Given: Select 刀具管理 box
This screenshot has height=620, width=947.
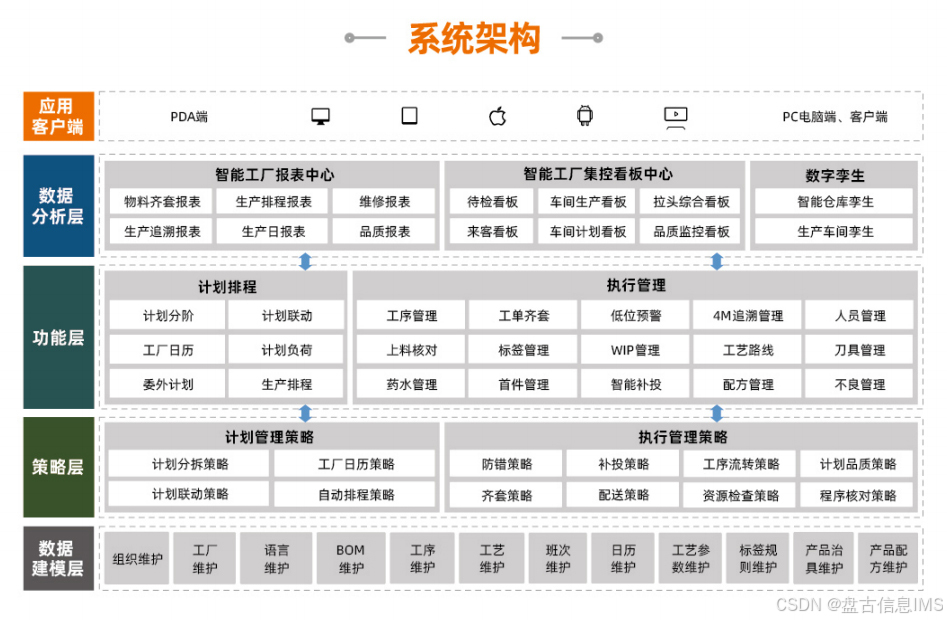Looking at the screenshot, I should pos(859,350).
